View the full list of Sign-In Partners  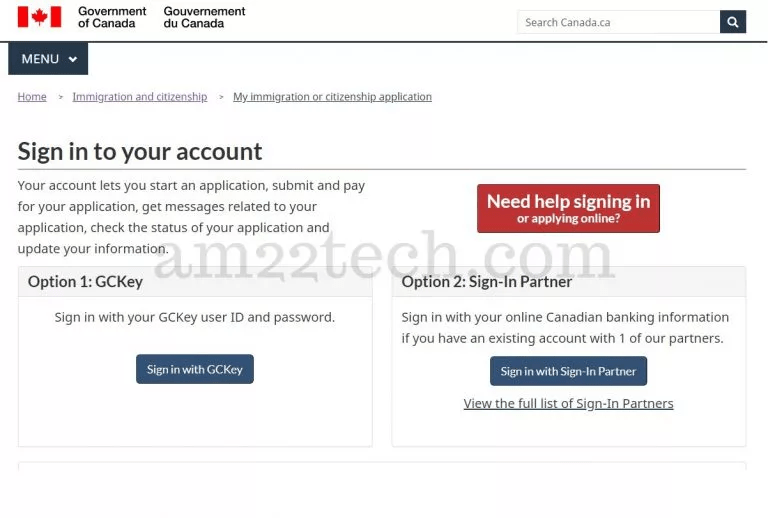click(568, 403)
